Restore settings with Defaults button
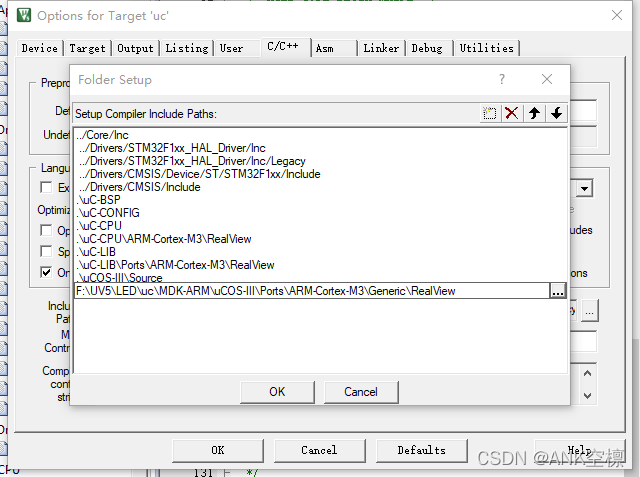 tap(422, 450)
